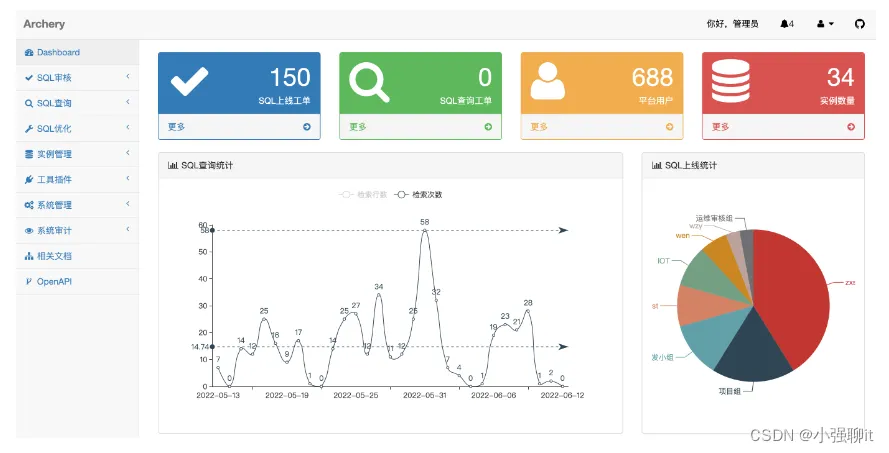Click the 14.74 average line label
The width and height of the screenshot is (889, 453).
(x=200, y=347)
